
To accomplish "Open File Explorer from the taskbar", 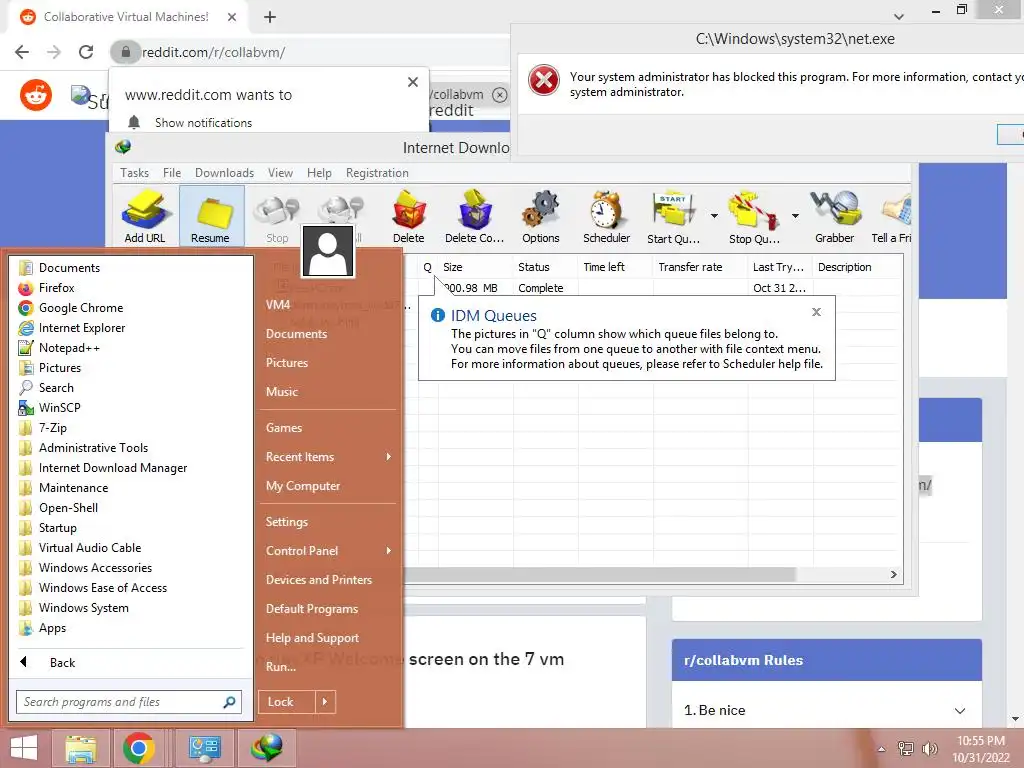I will coord(82,748).
